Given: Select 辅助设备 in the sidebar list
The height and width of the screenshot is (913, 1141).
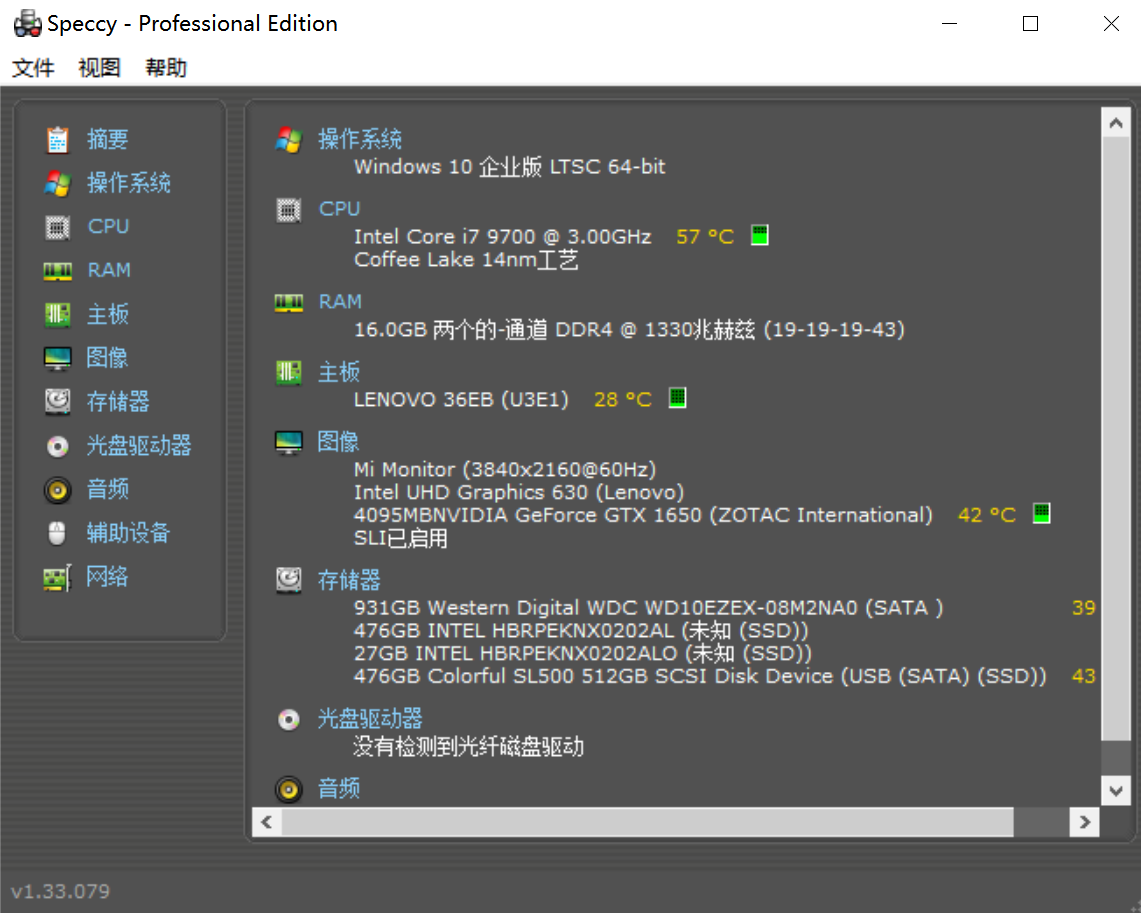Looking at the screenshot, I should coord(128,533).
